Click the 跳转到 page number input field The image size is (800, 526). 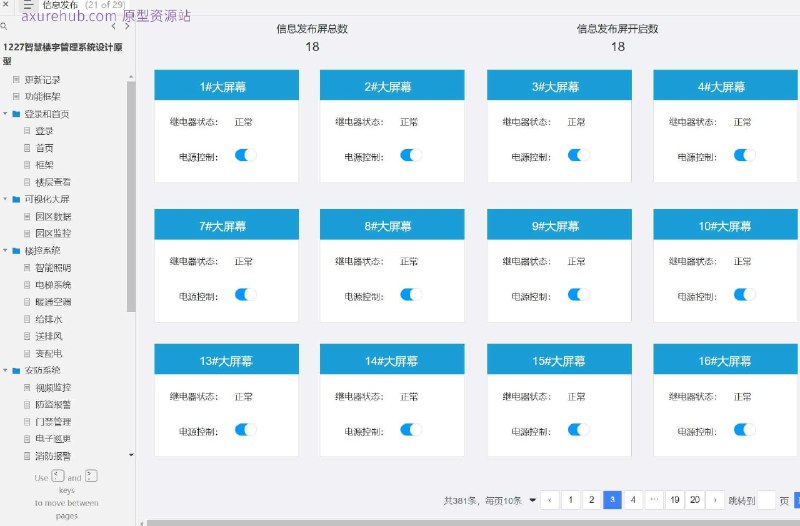(x=767, y=500)
